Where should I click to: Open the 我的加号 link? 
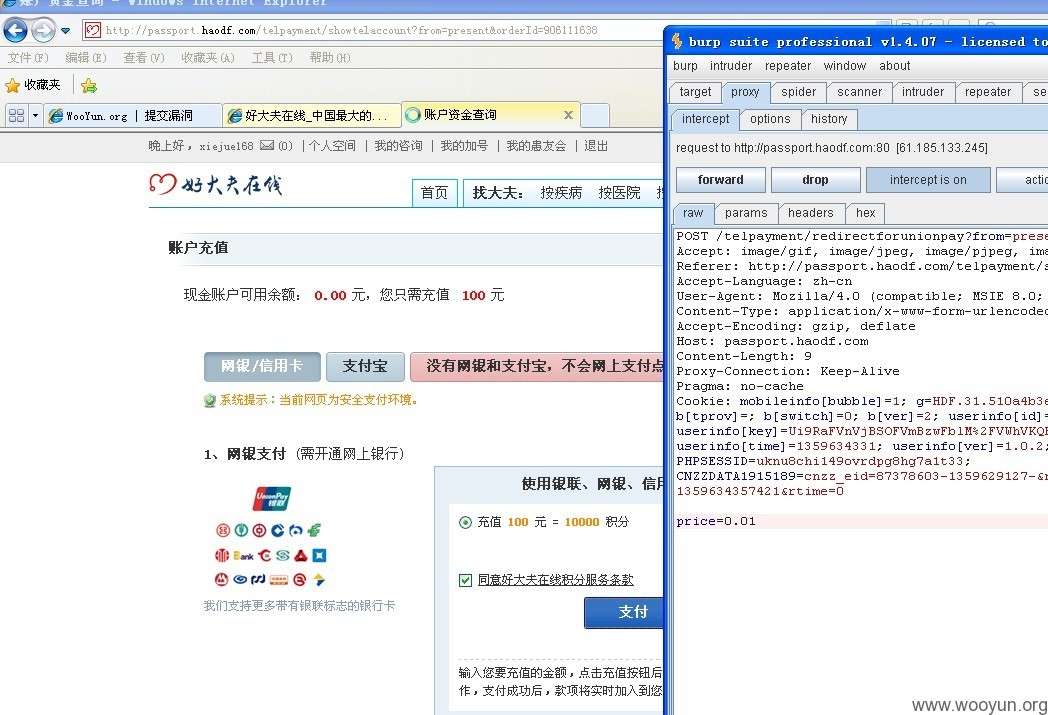click(x=465, y=146)
